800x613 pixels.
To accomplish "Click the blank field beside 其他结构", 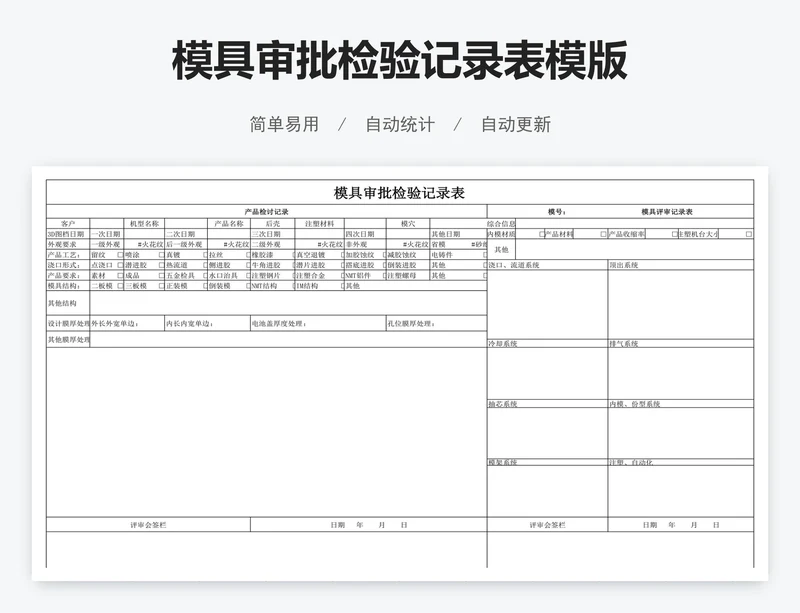I will pos(288,303).
